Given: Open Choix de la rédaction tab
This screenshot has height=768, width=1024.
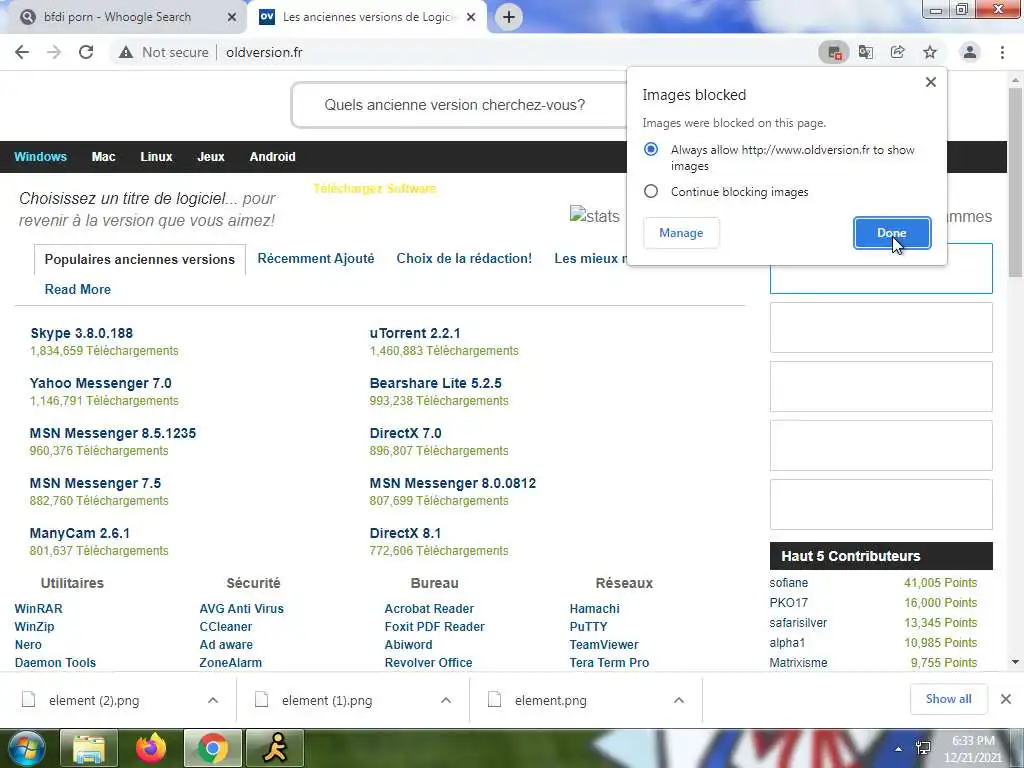Looking at the screenshot, I should (464, 259).
